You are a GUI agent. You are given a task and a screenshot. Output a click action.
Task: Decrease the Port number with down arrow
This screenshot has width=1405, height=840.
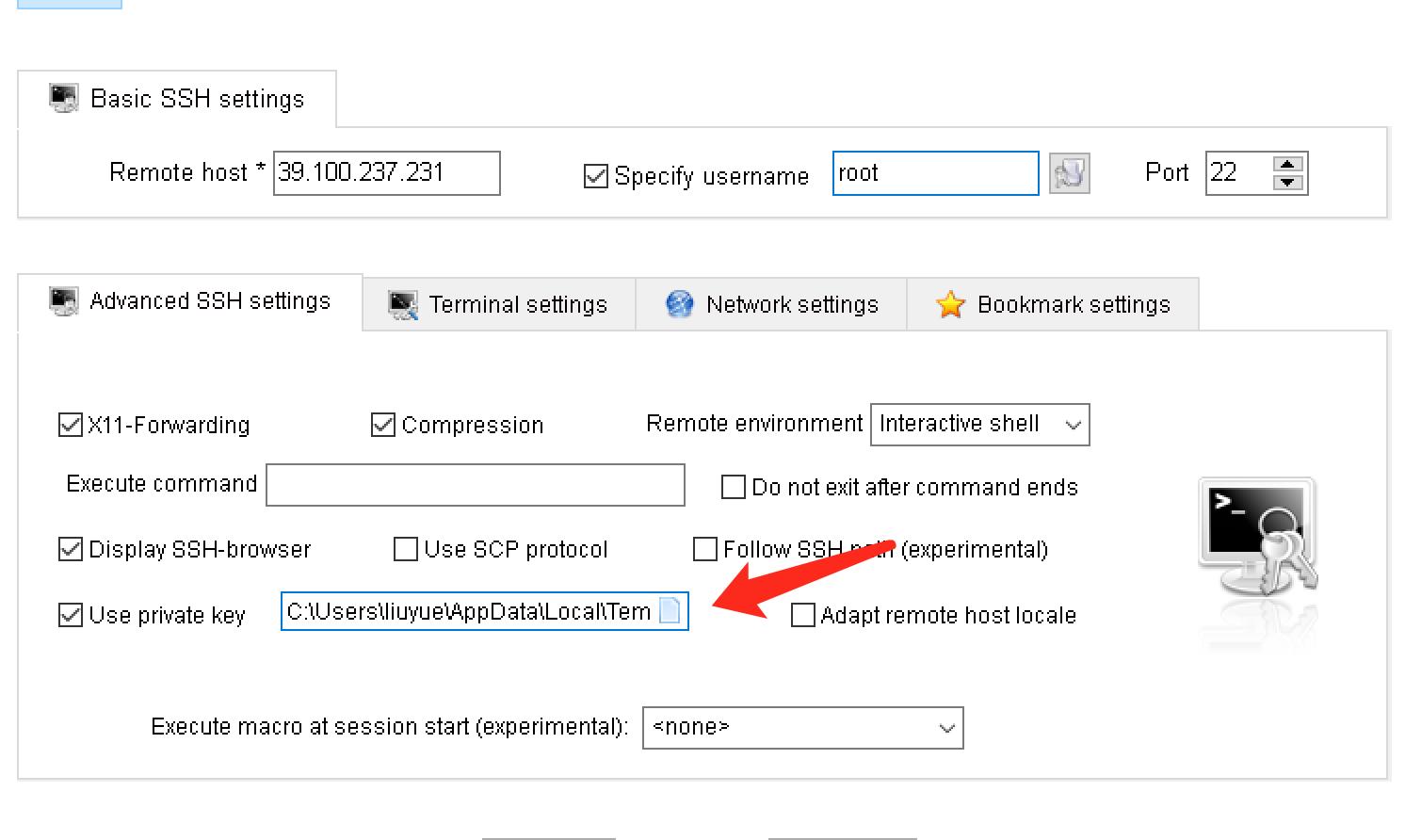[1288, 183]
